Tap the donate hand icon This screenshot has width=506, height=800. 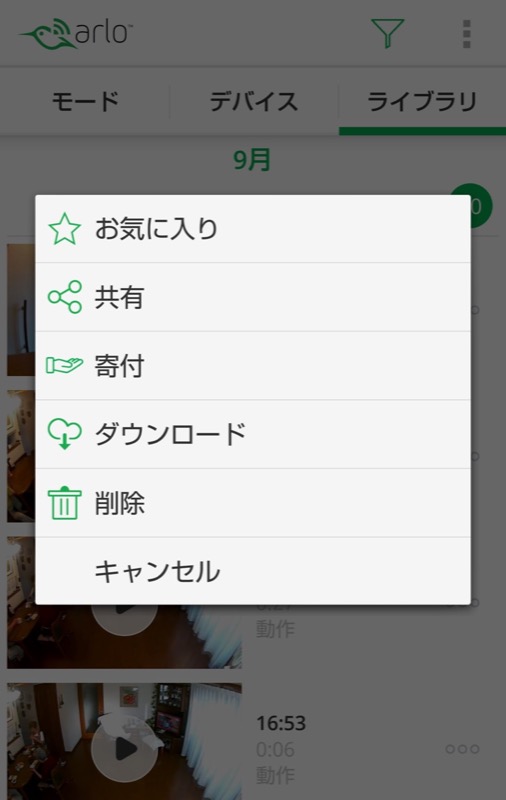pyautogui.click(x=64, y=365)
